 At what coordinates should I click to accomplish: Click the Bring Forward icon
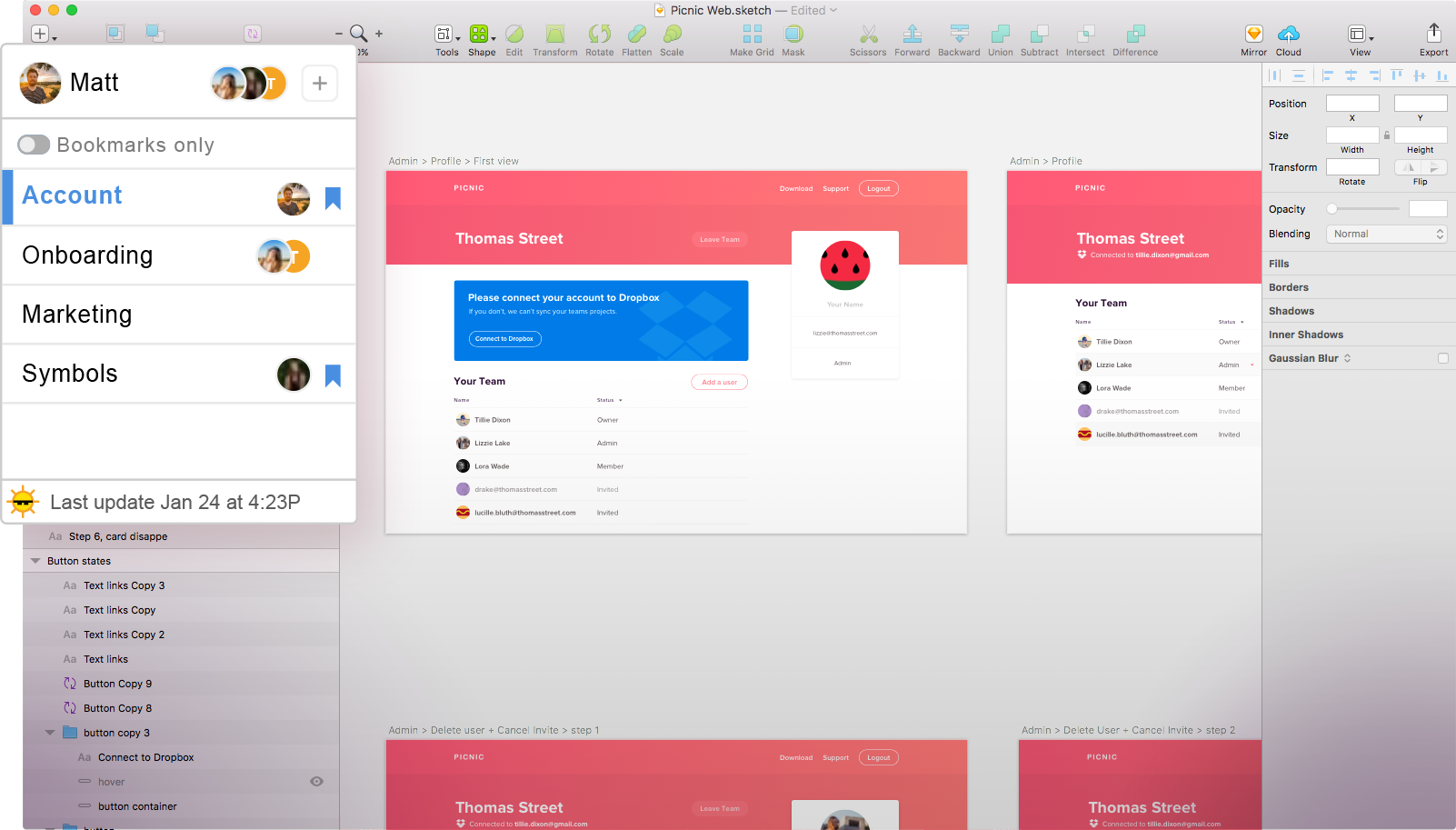click(912, 35)
